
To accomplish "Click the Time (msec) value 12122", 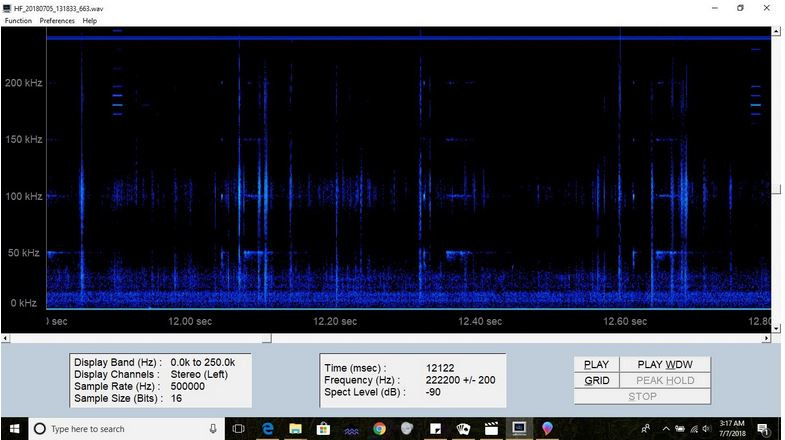I will (440, 368).
